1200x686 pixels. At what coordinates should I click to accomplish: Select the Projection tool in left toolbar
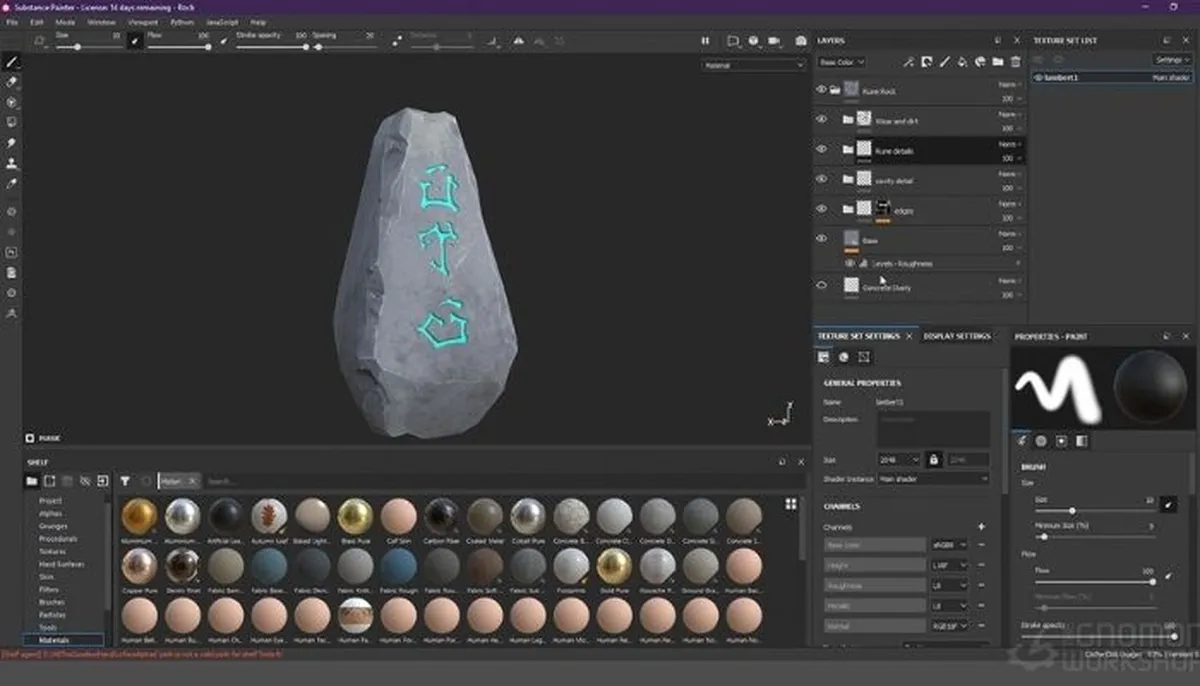[x=12, y=102]
